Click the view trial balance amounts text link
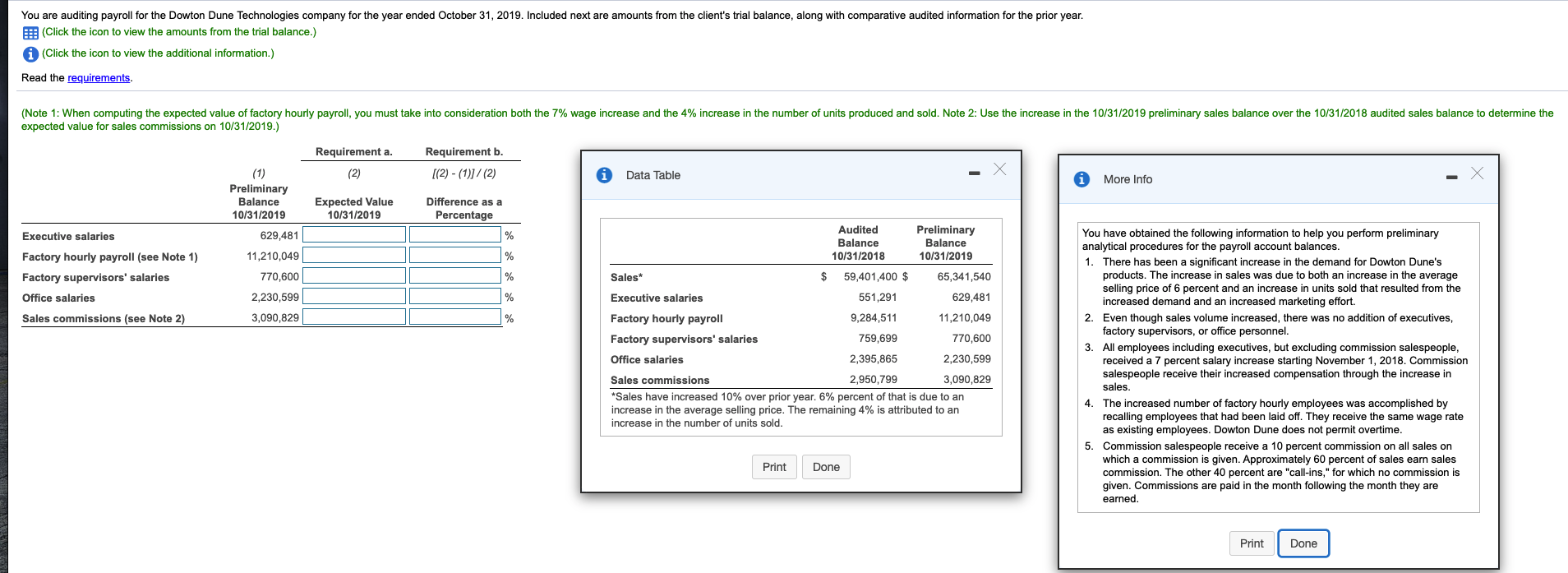Screen dimensions: 1568x573 [x=179, y=32]
